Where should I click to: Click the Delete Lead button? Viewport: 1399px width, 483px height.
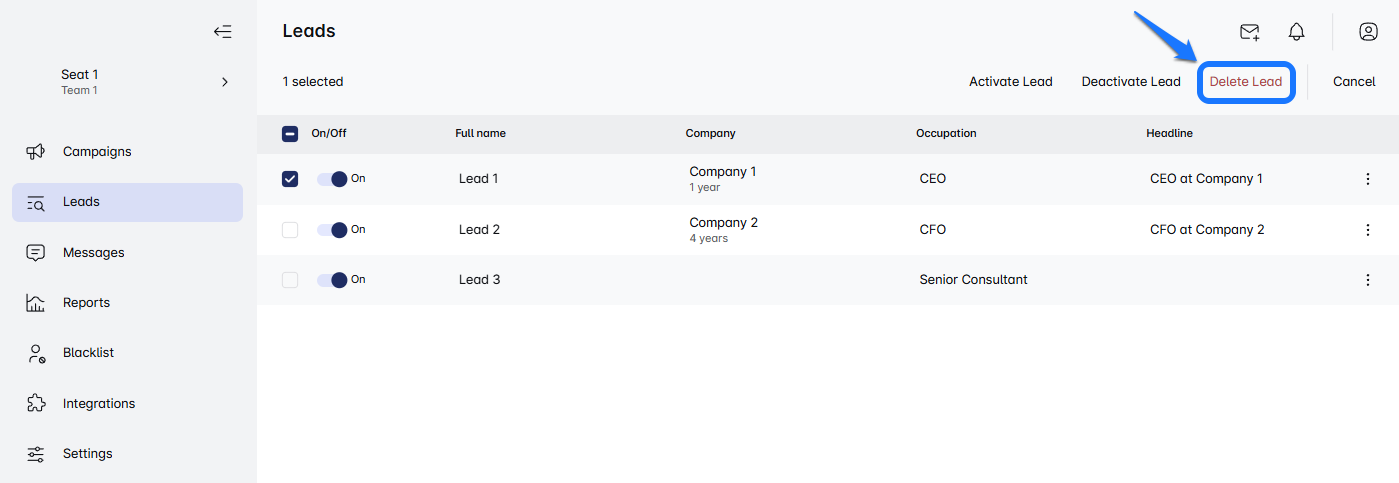(x=1246, y=82)
